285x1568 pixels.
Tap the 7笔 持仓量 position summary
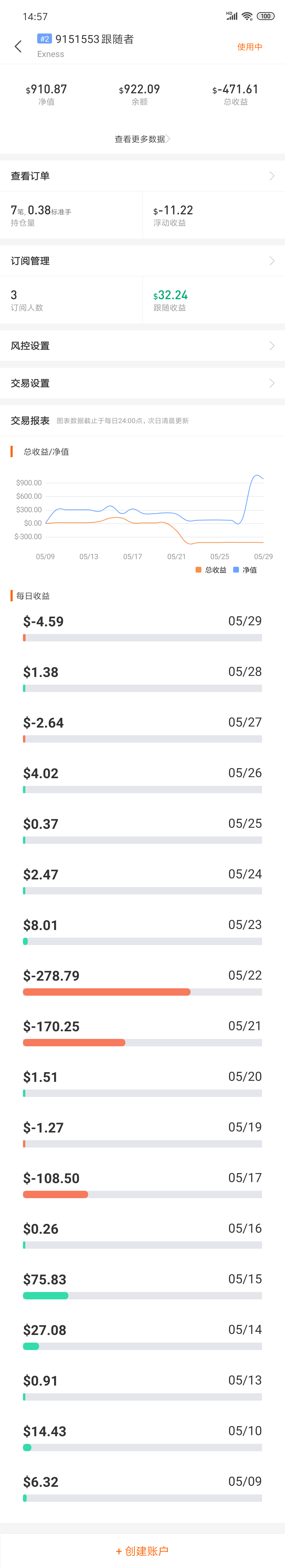pos(41,215)
